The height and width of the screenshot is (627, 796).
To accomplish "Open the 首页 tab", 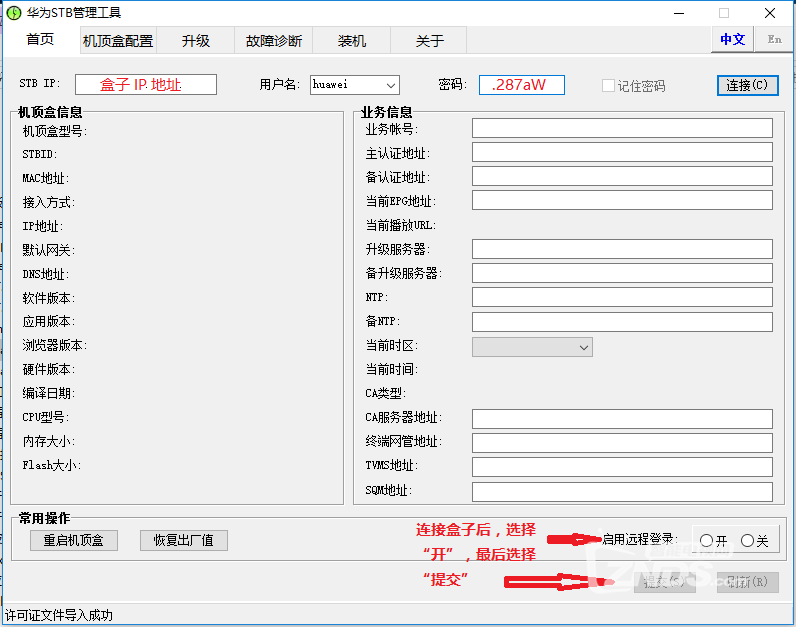I will click(41, 40).
